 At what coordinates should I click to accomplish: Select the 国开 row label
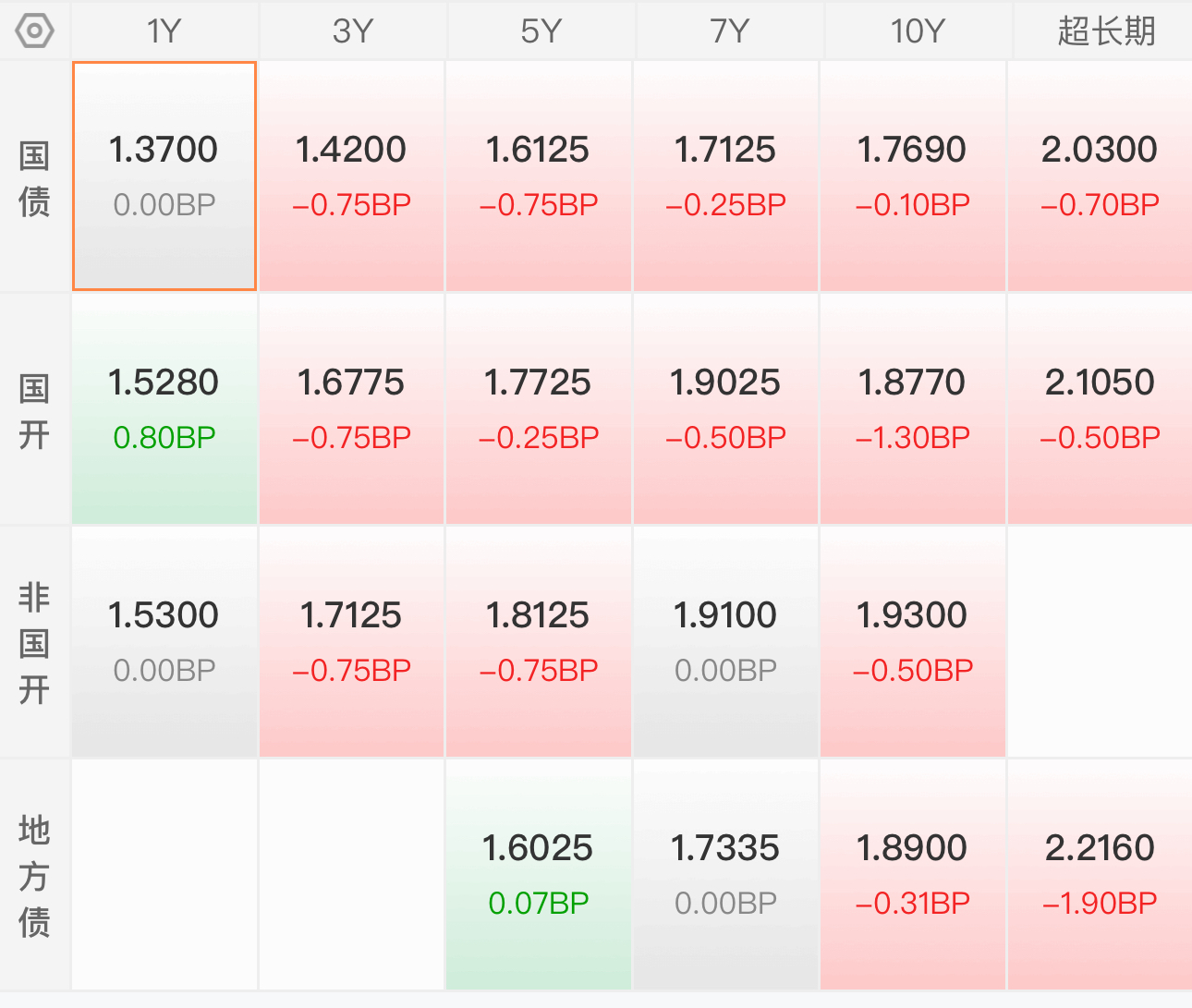[x=34, y=410]
